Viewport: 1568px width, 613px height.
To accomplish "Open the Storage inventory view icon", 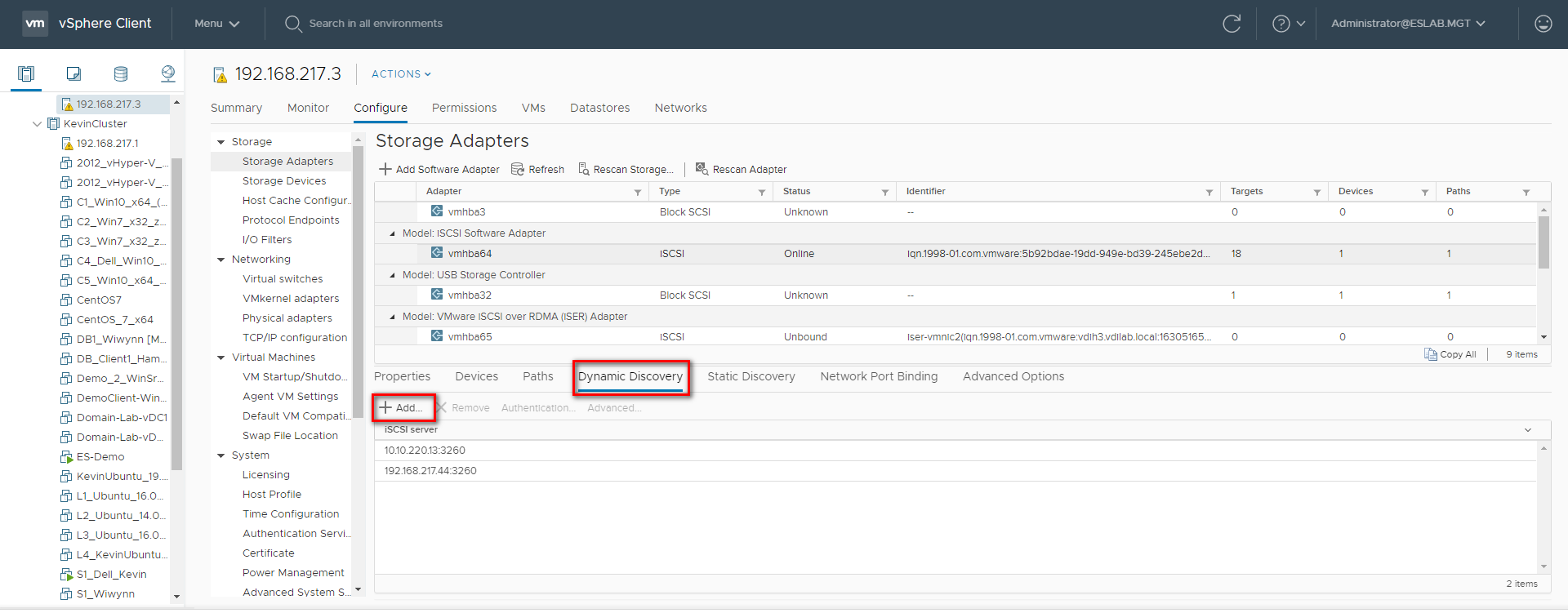I will (121, 74).
